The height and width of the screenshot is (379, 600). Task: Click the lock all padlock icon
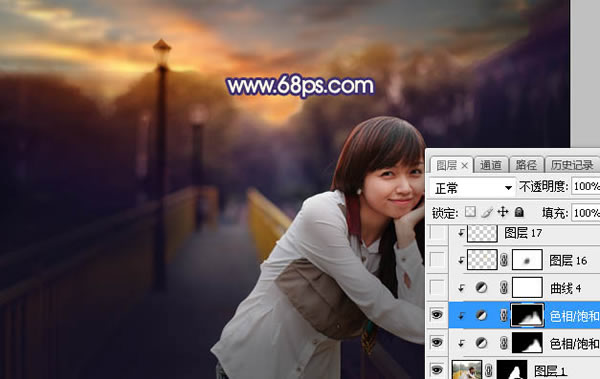pyautogui.click(x=519, y=212)
